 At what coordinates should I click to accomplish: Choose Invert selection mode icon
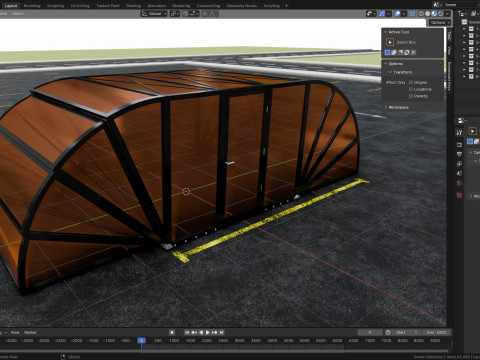click(x=407, y=52)
